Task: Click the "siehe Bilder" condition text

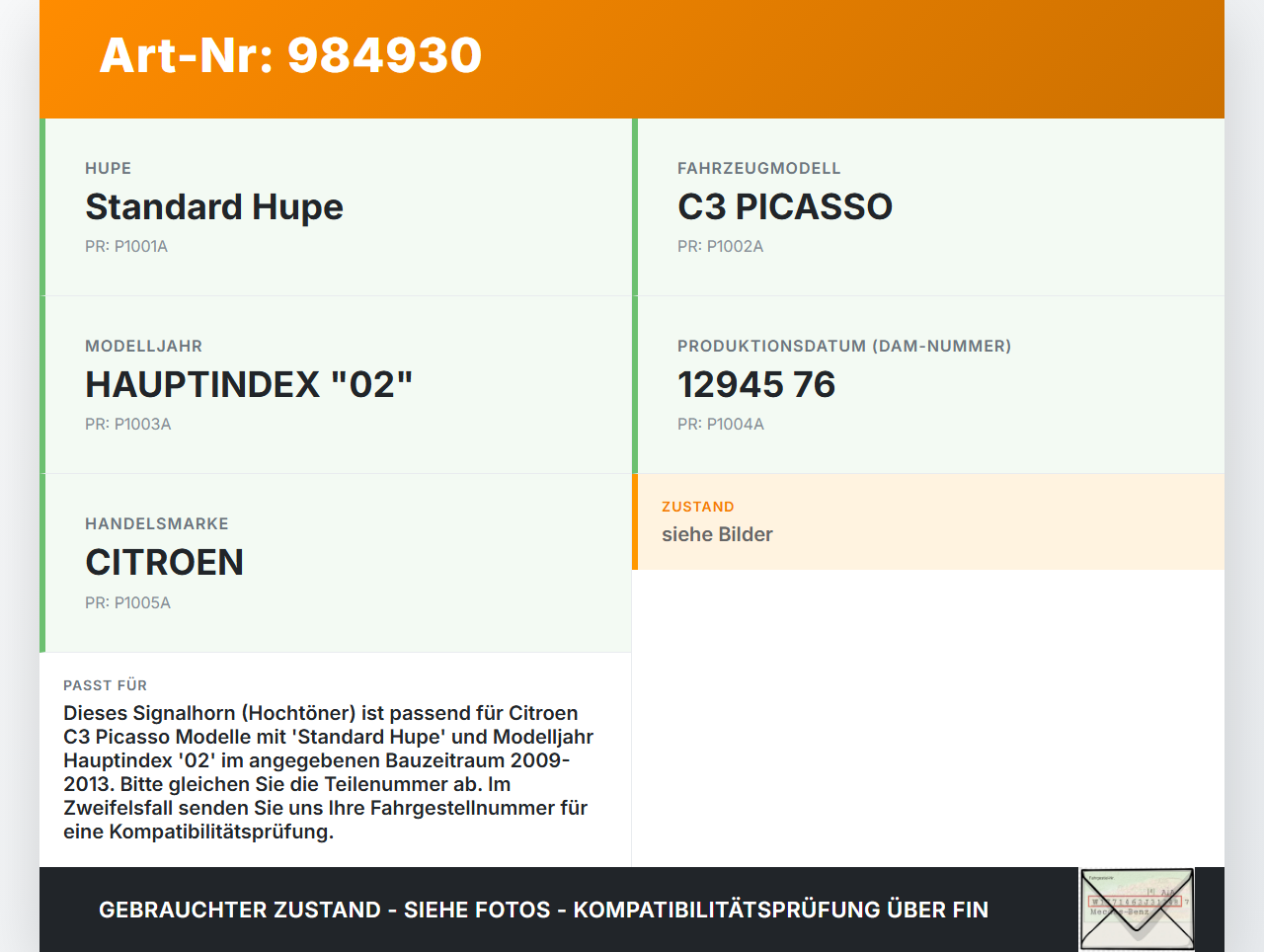Action: (717, 534)
